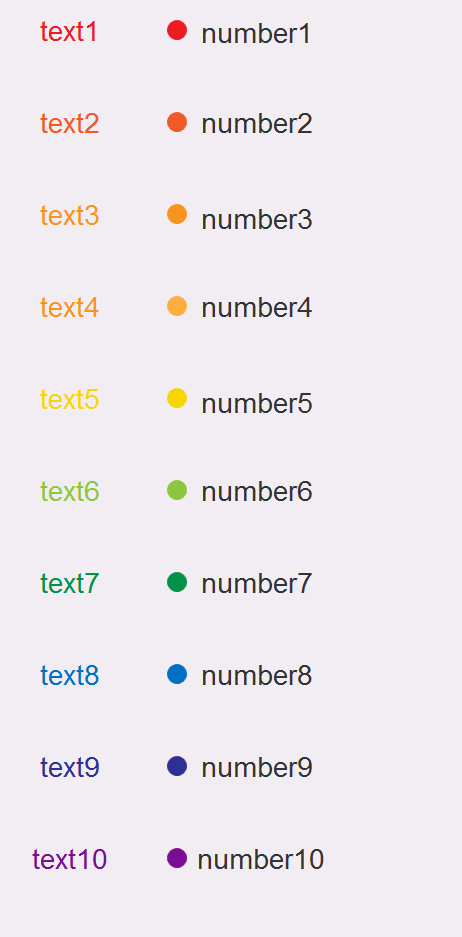Image resolution: width=462 pixels, height=937 pixels.
Task: Select the blue text8 label
Action: pos(69,676)
